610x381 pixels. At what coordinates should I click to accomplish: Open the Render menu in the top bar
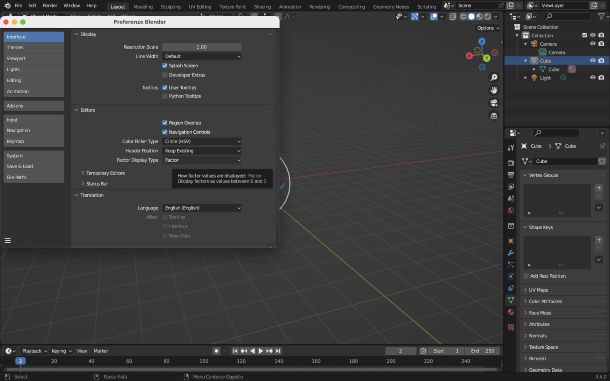50,5
